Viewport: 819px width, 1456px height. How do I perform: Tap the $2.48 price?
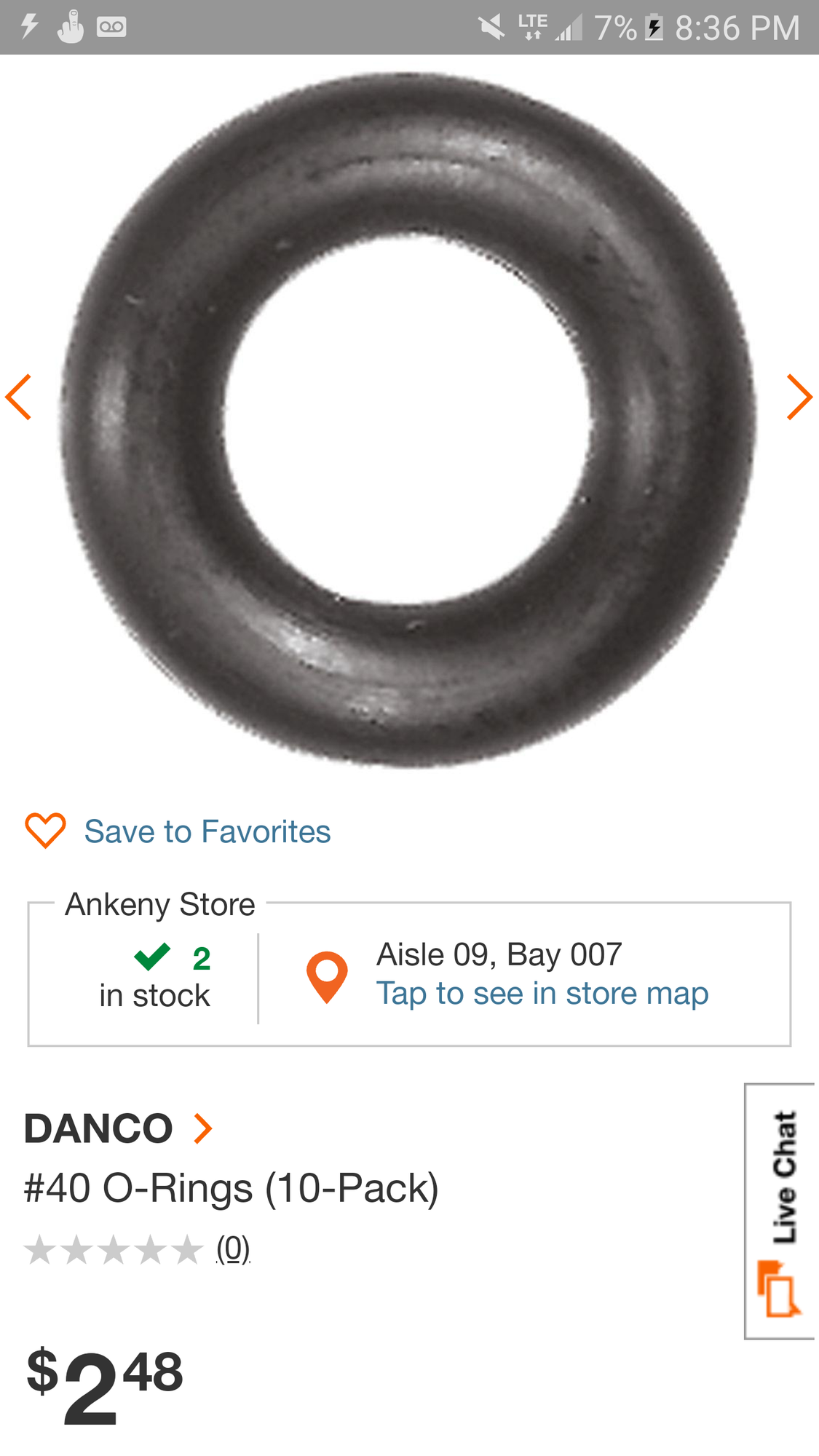(105, 1383)
